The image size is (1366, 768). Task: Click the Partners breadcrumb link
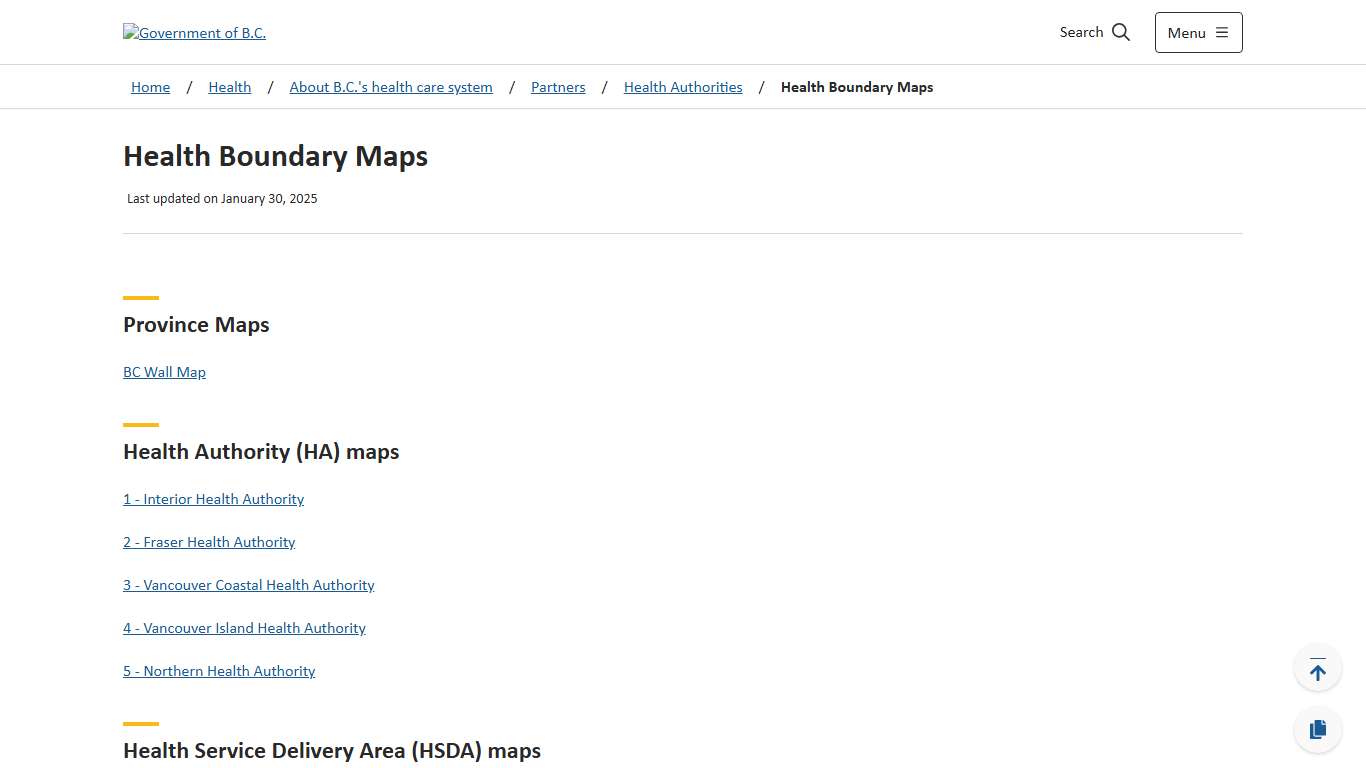coord(558,87)
